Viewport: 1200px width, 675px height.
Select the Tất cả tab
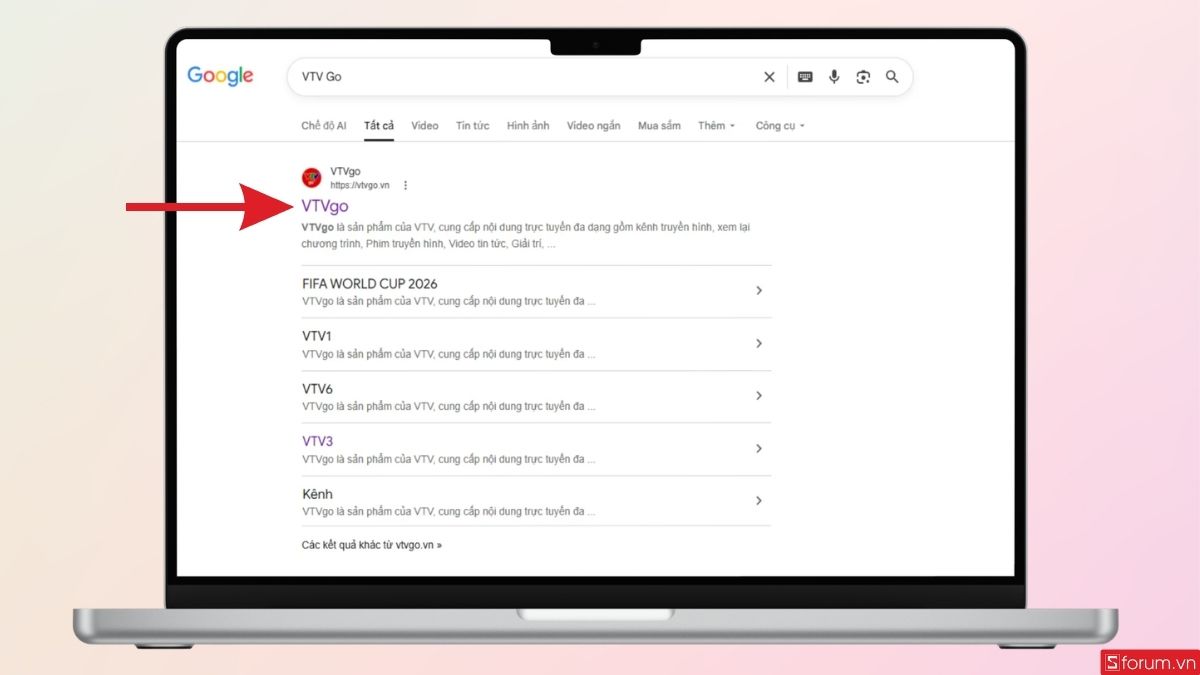(379, 126)
